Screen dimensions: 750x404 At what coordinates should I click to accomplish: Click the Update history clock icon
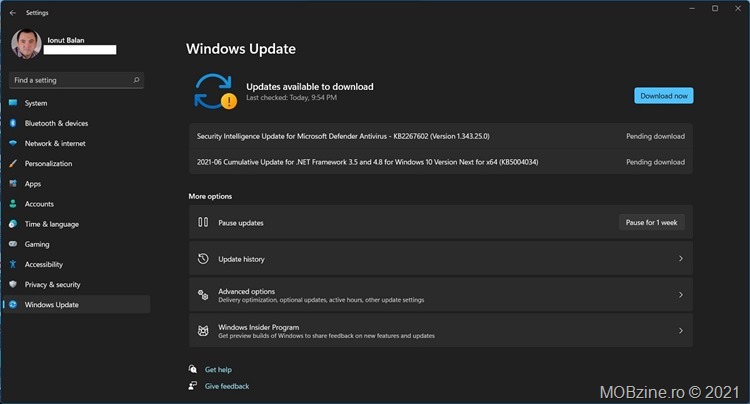point(203,259)
